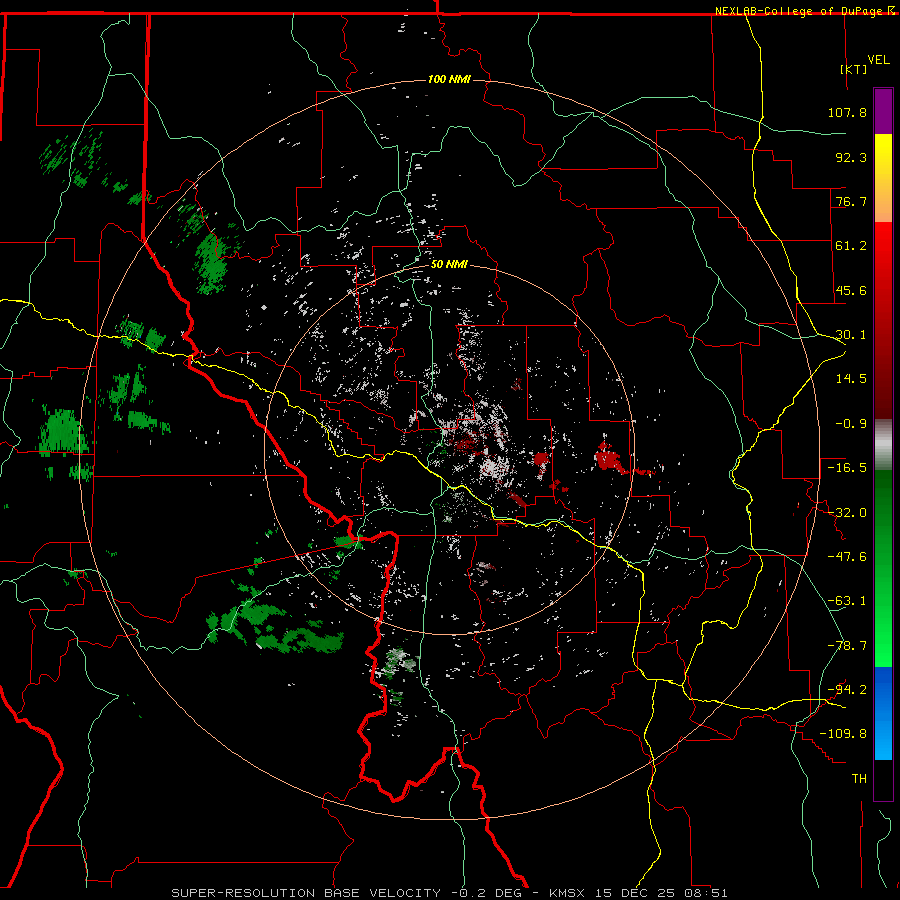Click the 45.6 velocity scale value
Viewport: 900px width, 900px height.
pos(851,290)
